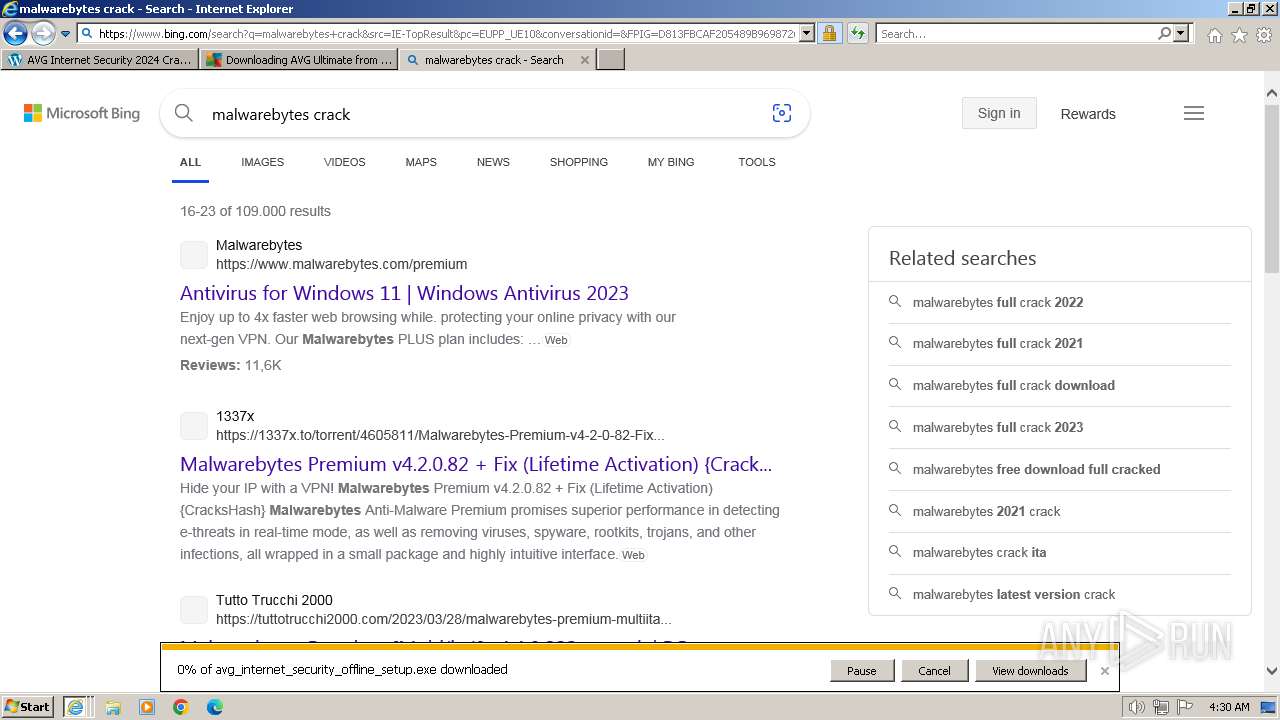1280x720 pixels.
Task: Click the IE back navigation arrow
Action: point(15,34)
